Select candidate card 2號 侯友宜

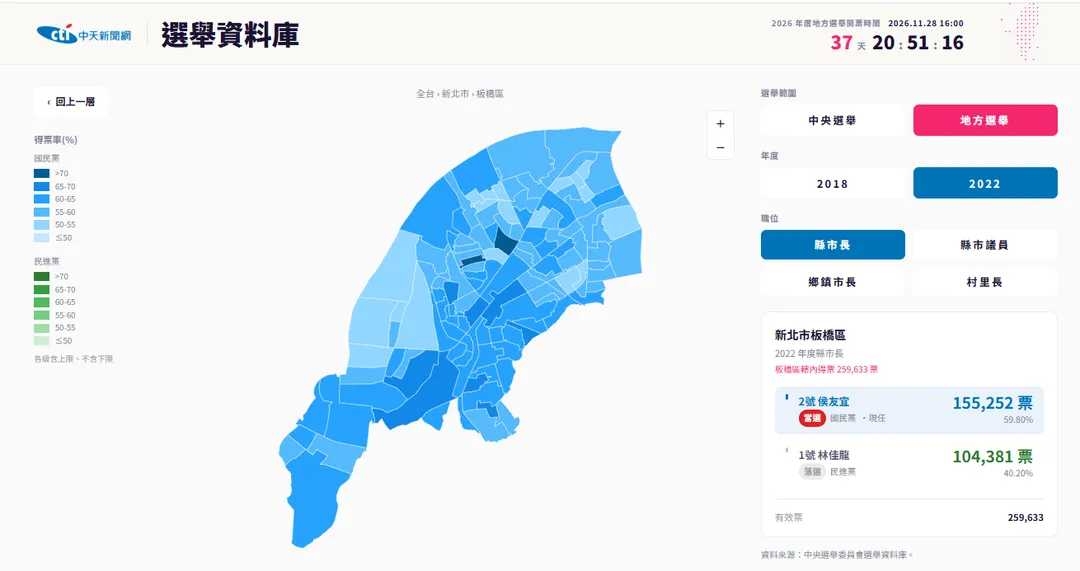(x=908, y=410)
